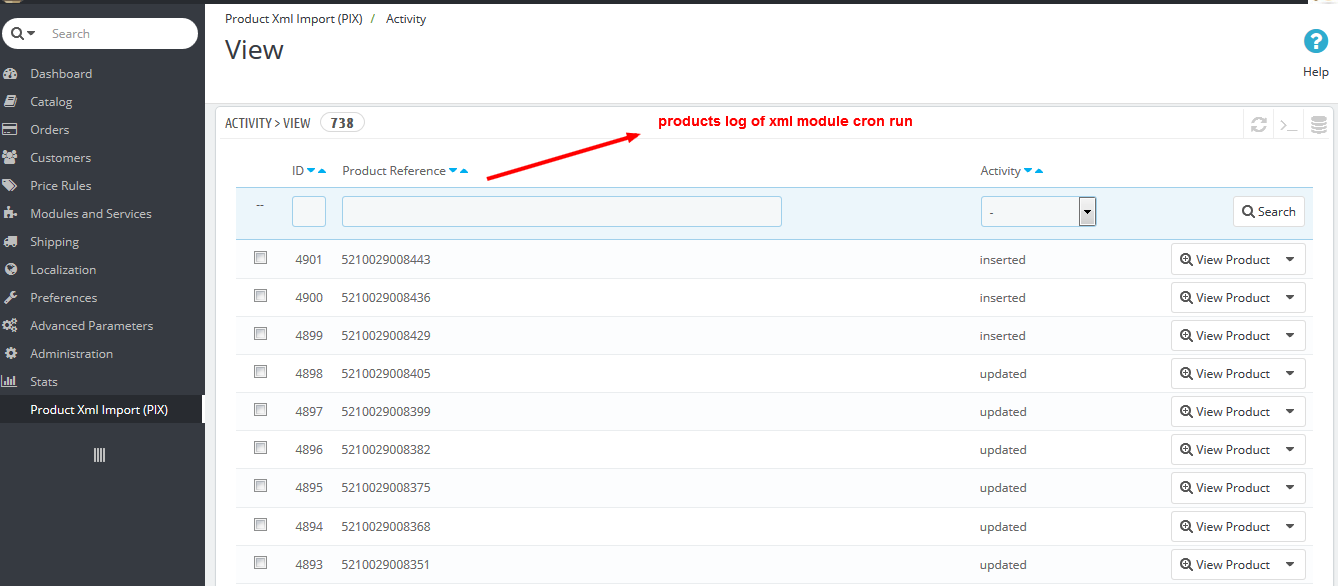Screen dimensions: 1338x586
Task: Expand actions caret for row 4895
Action: pyautogui.click(x=1290, y=488)
